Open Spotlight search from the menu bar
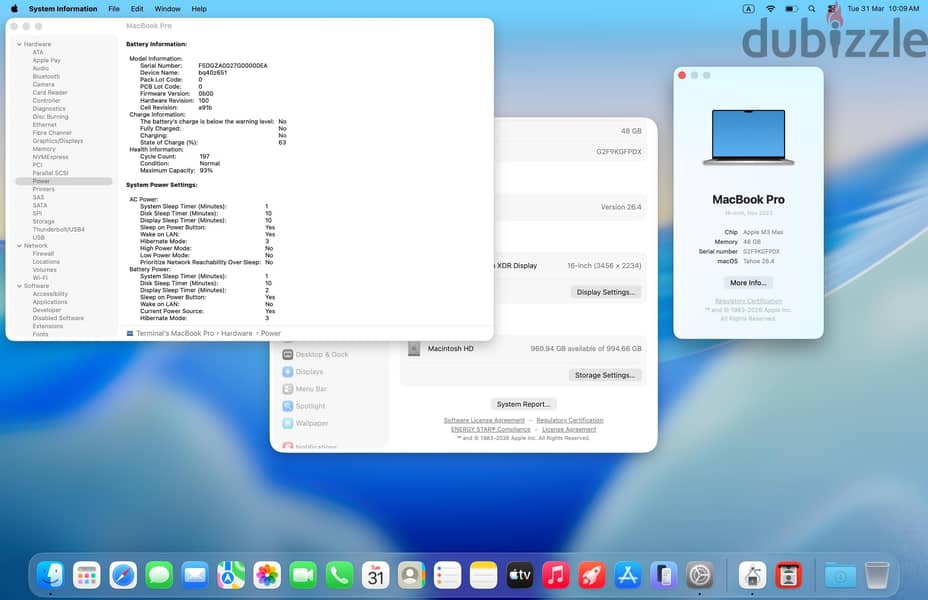Screen dimensions: 928x600 tap(812, 9)
